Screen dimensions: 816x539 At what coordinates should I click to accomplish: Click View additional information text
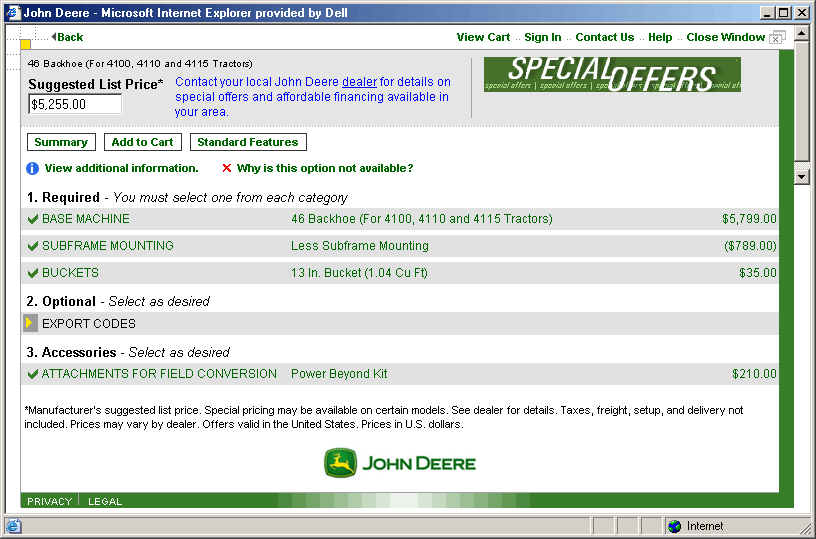tap(121, 168)
